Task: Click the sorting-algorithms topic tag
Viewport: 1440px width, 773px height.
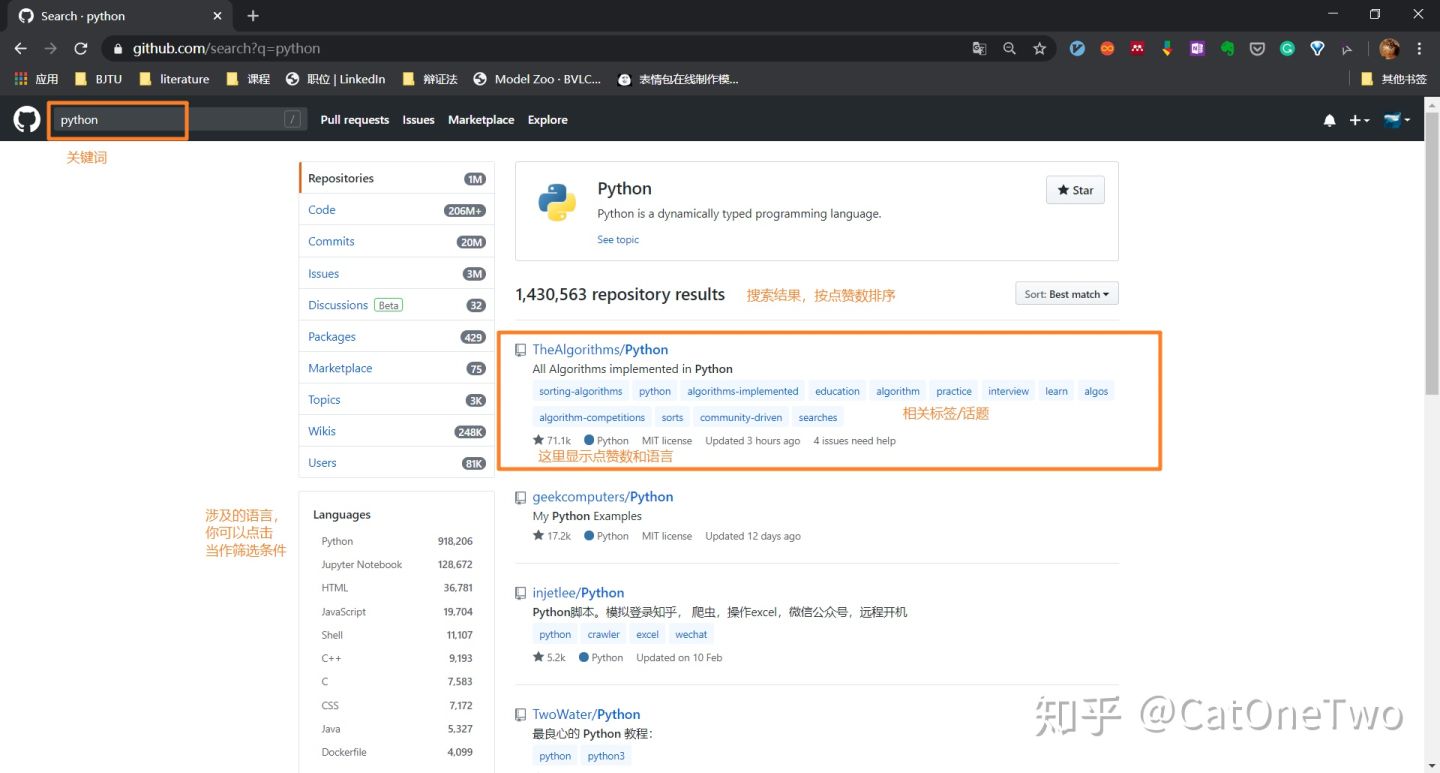Action: [581, 391]
